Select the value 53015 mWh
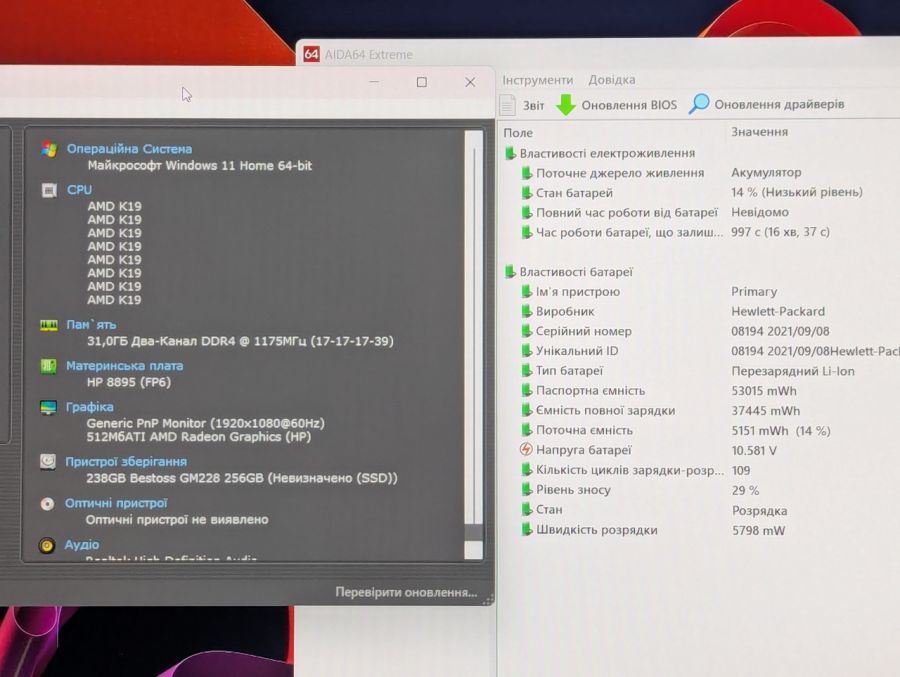Screen dimensions: 900x677 764,391
